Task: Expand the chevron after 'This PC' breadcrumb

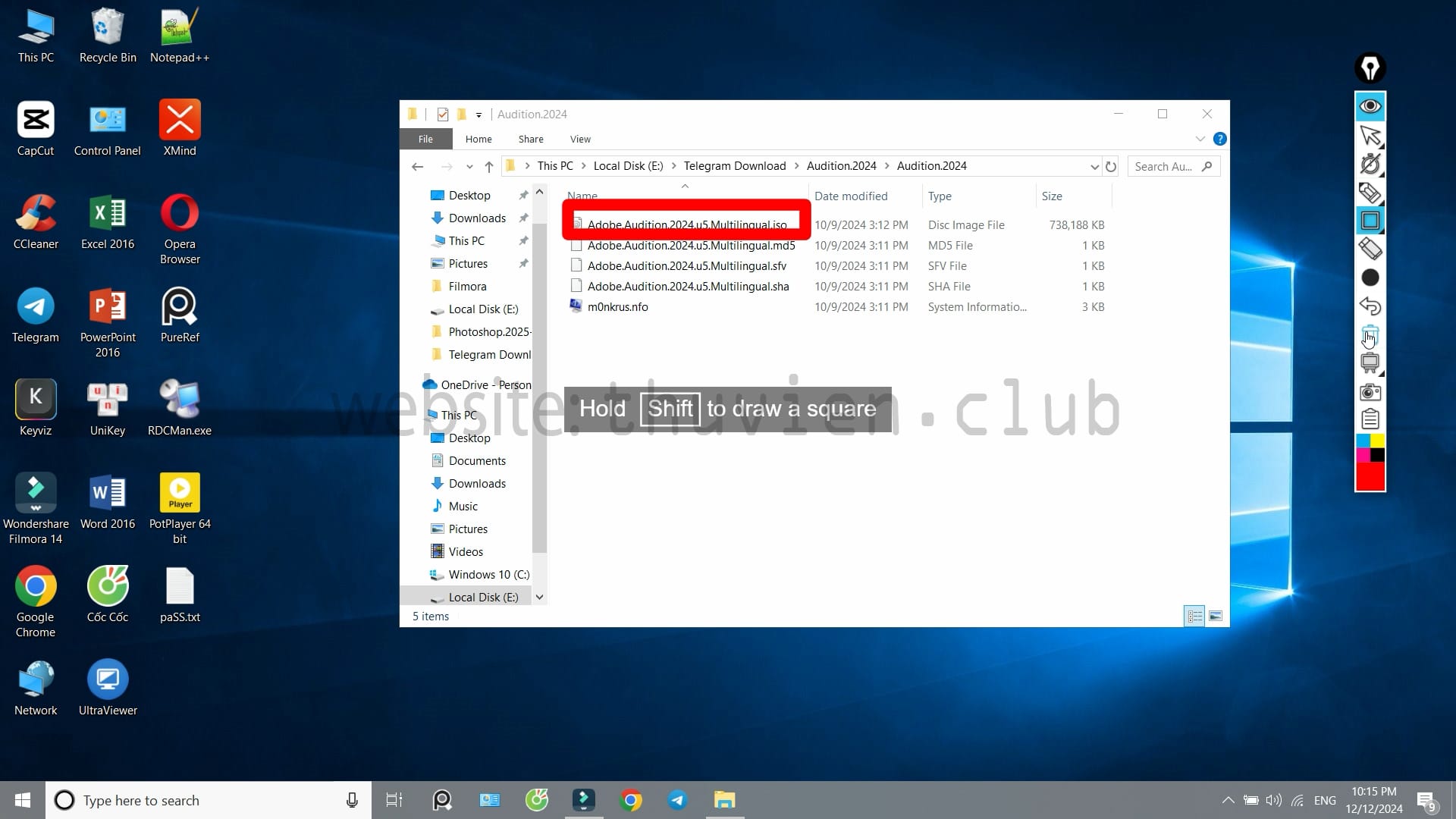Action: coord(583,166)
